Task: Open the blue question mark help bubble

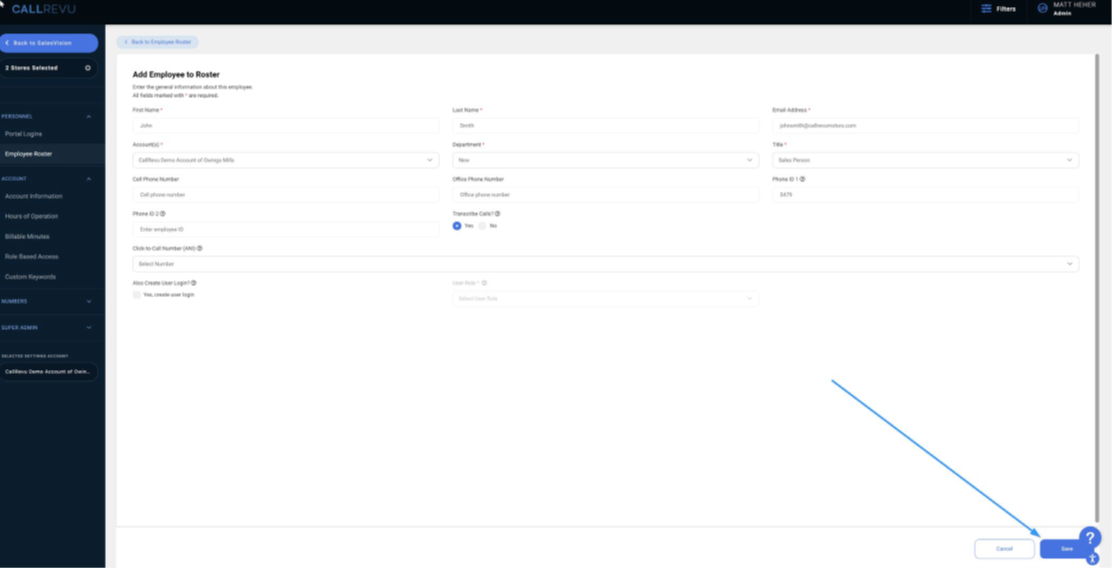Action: click(1089, 538)
